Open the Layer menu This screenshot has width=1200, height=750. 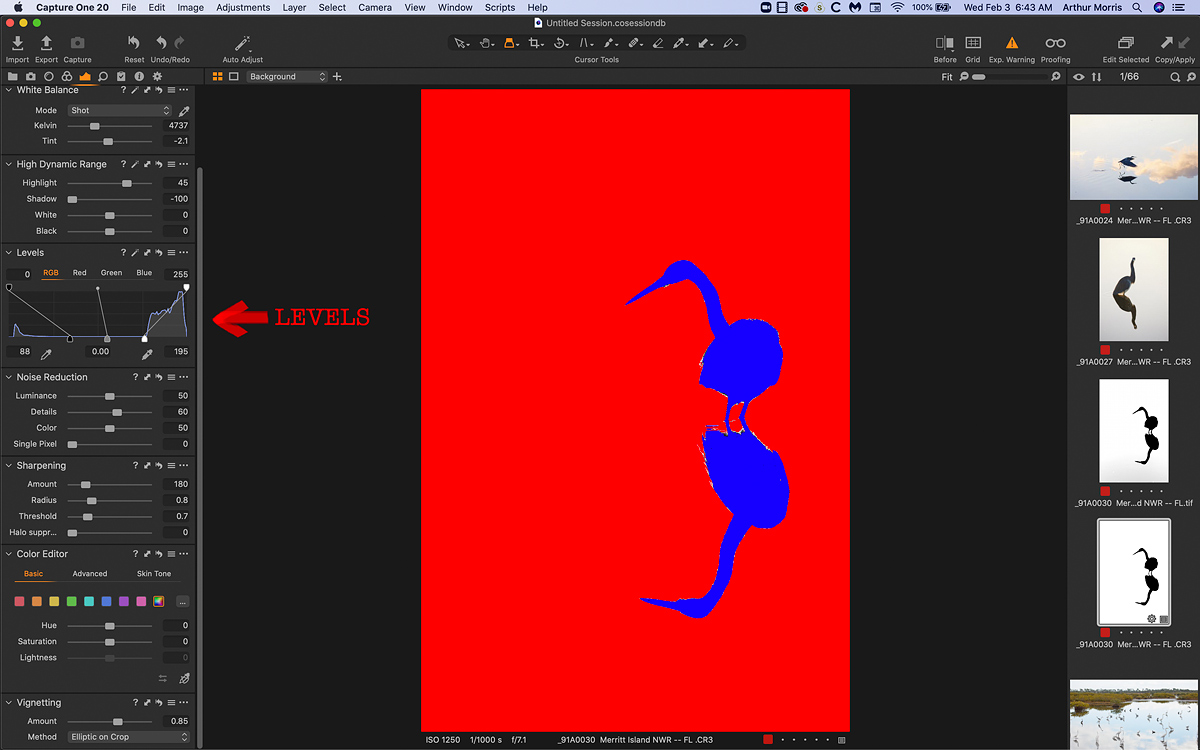[x=294, y=7]
